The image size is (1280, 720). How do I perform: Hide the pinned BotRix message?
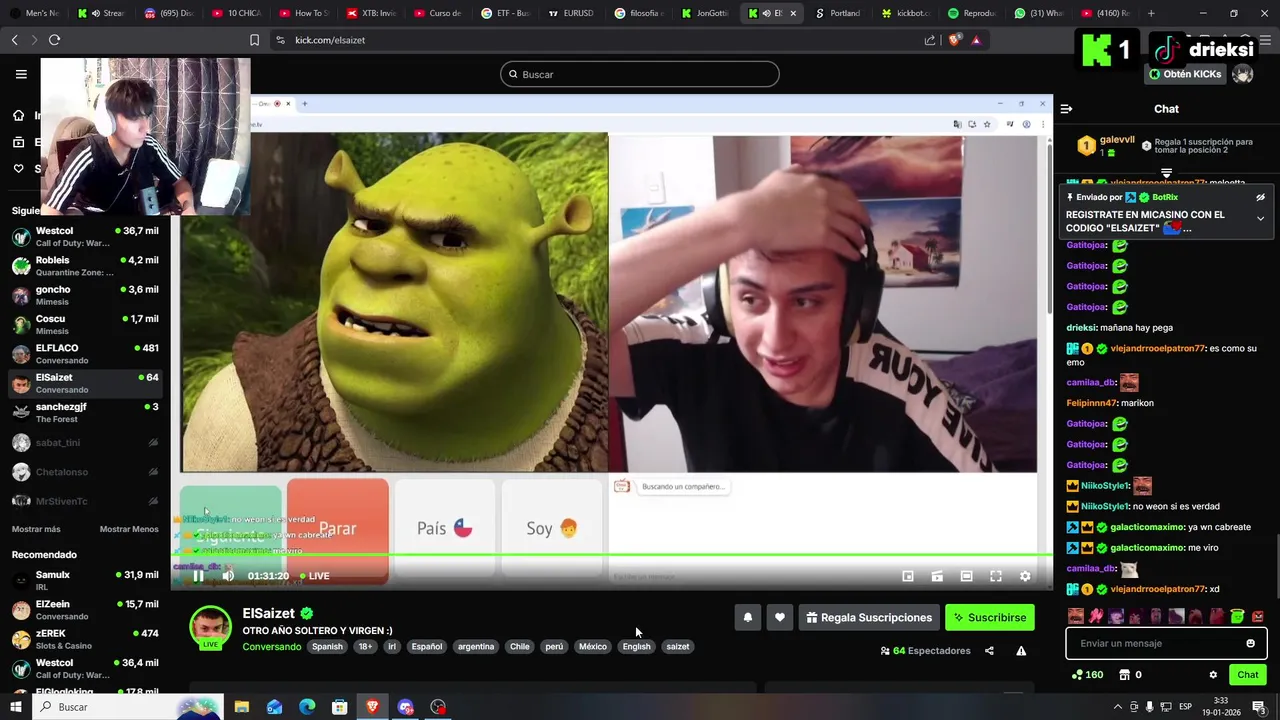pyautogui.click(x=1261, y=198)
